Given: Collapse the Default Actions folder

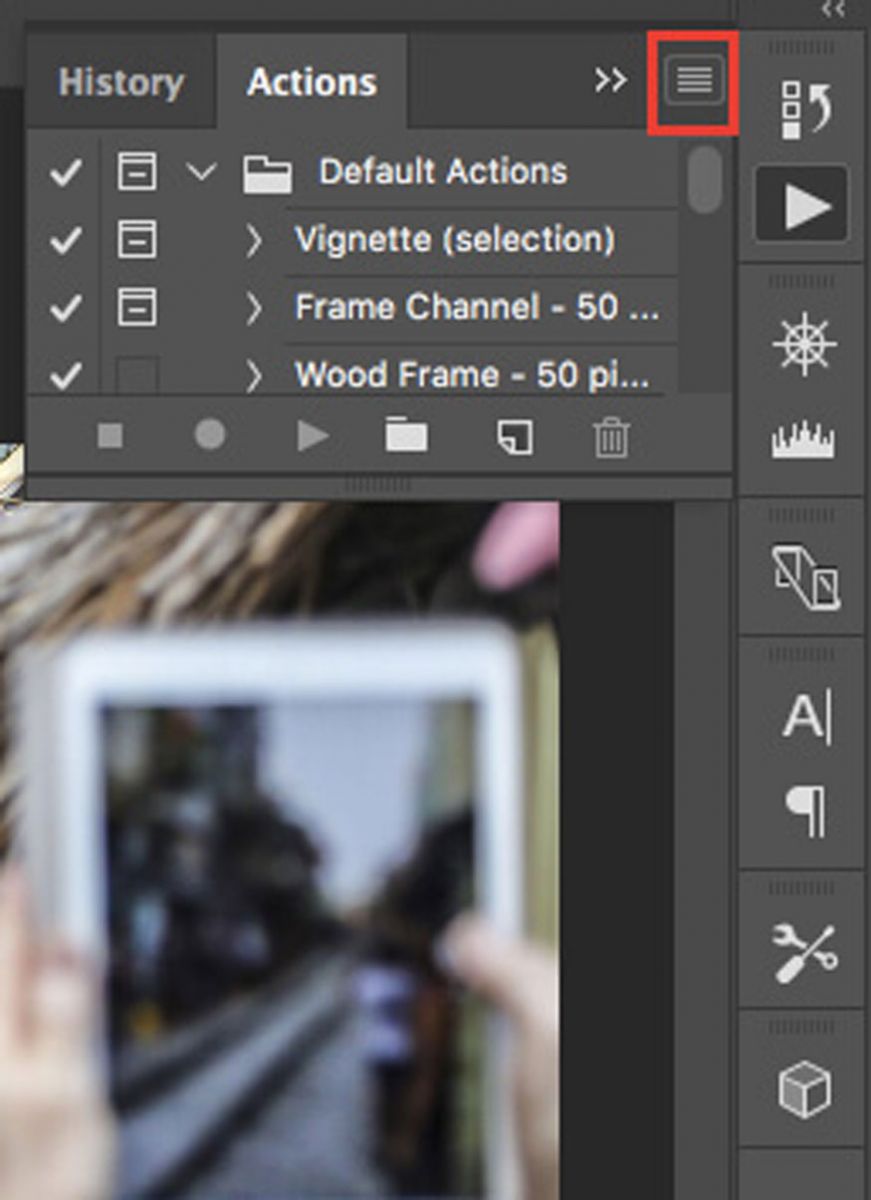Looking at the screenshot, I should 202,173.
